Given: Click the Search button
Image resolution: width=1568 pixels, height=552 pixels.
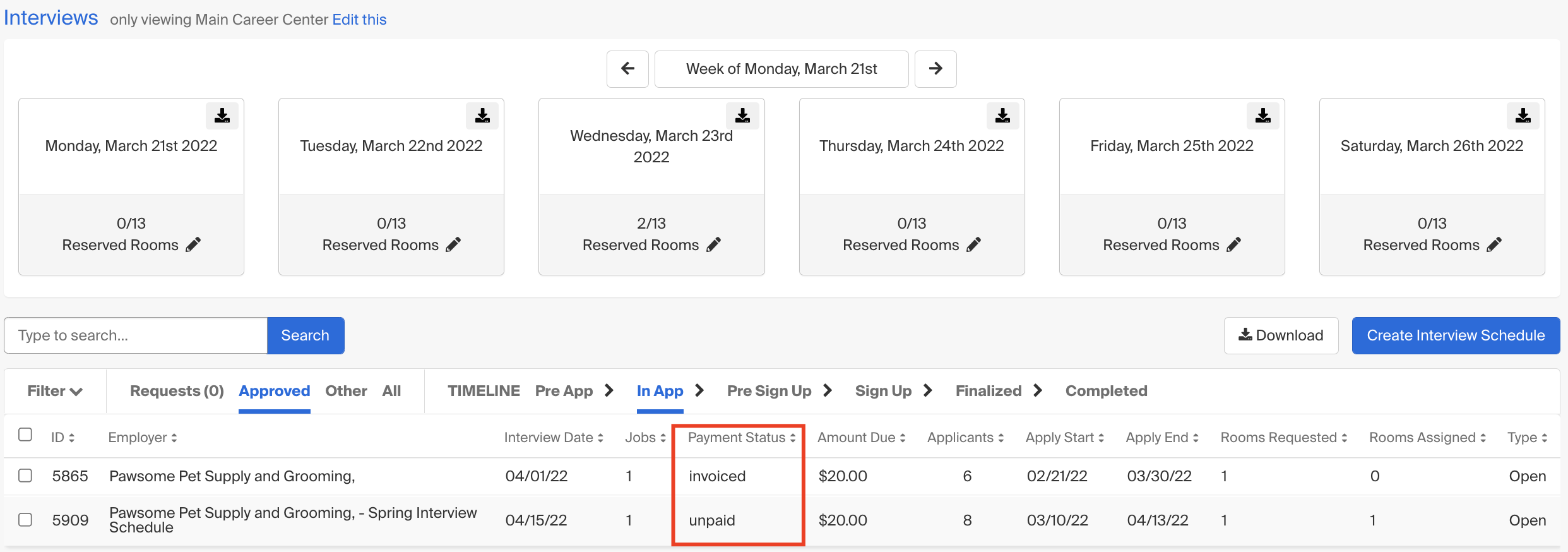Looking at the screenshot, I should coord(306,335).
